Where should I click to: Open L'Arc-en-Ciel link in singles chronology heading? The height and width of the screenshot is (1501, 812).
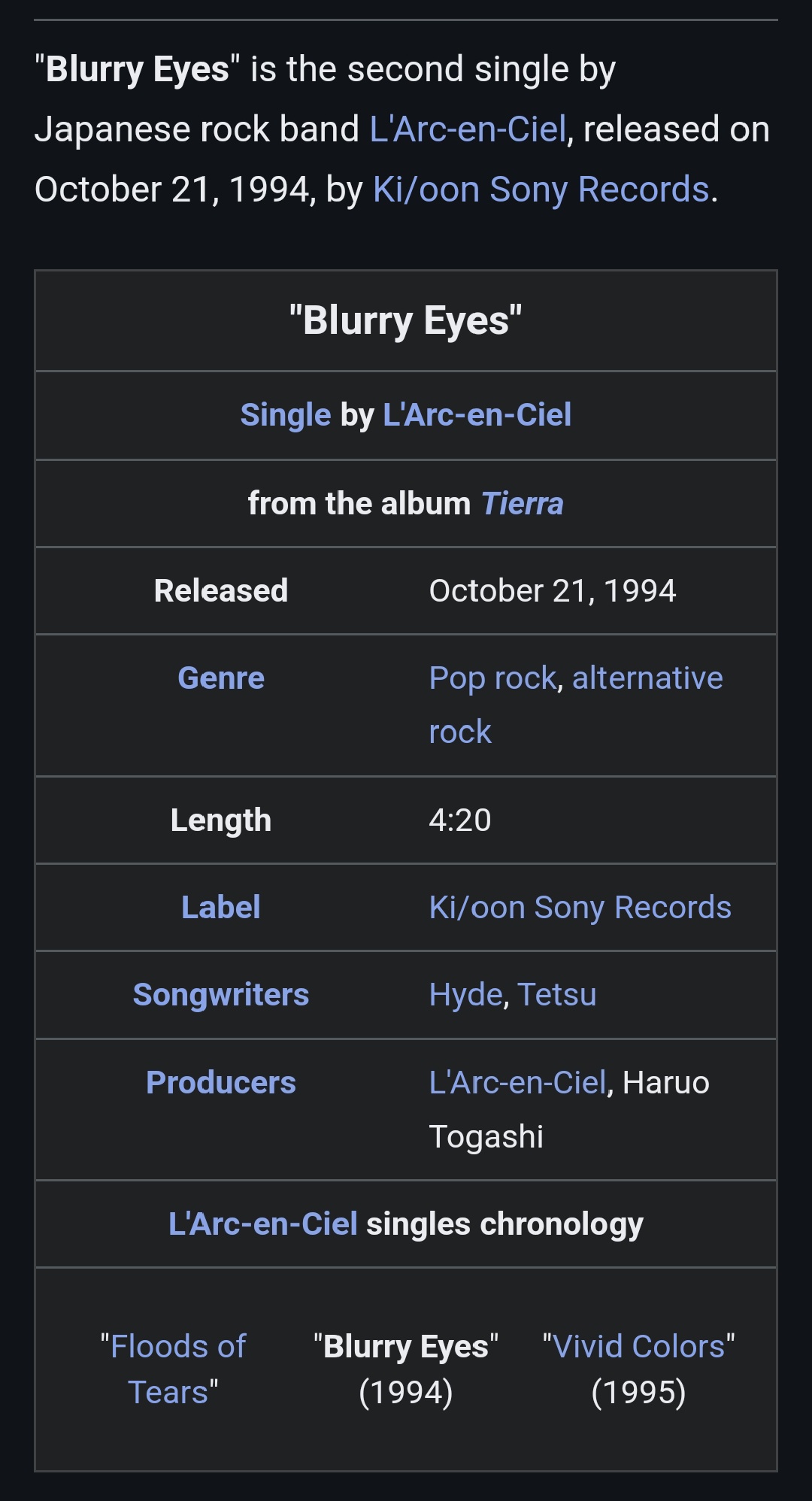pyautogui.click(x=263, y=1224)
